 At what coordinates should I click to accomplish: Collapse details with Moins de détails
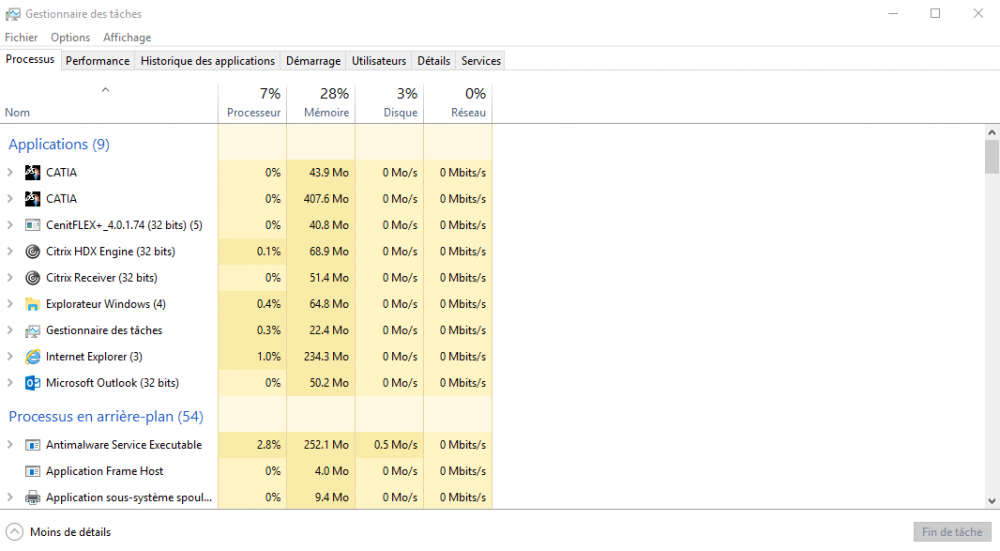(x=60, y=532)
